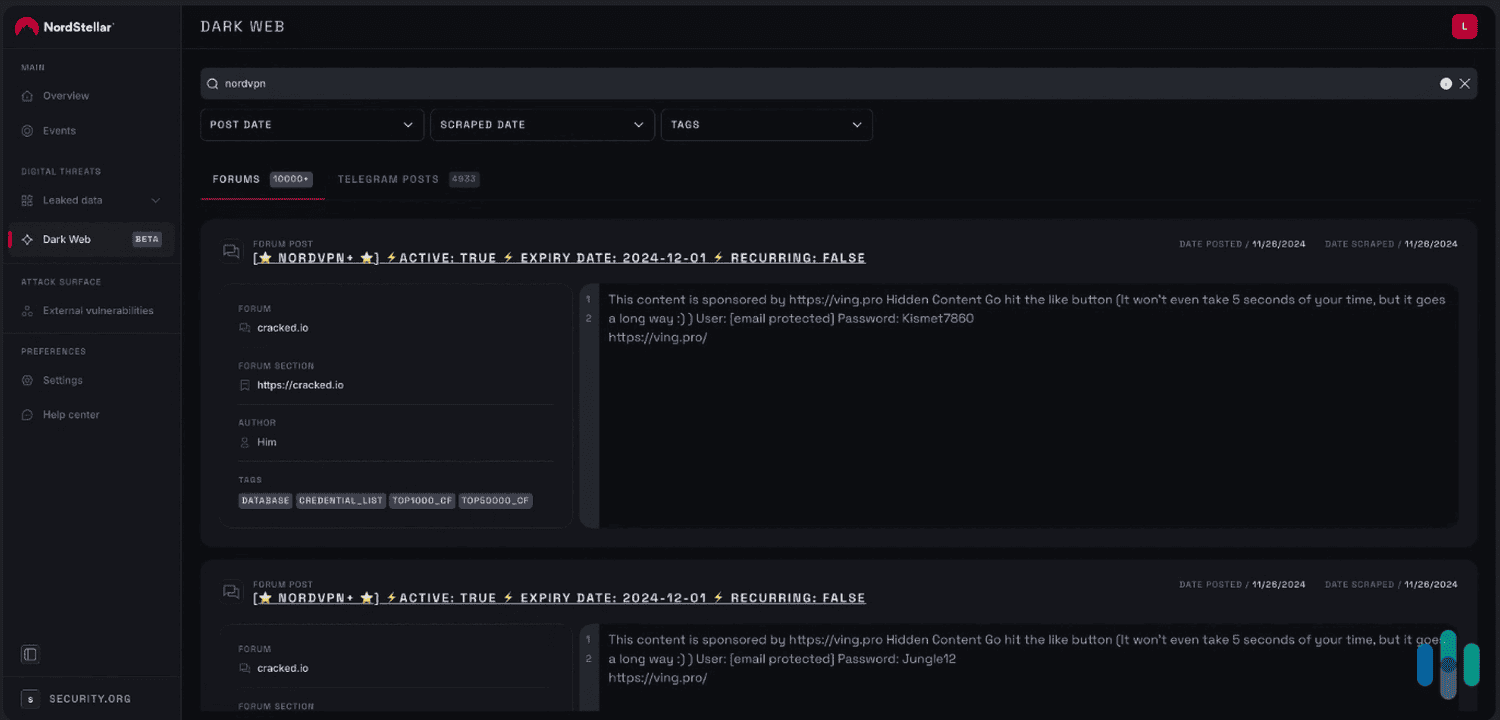The width and height of the screenshot is (1500, 720).
Task: Switch to the TELEGRAM POSTS tab
Action: 389,178
